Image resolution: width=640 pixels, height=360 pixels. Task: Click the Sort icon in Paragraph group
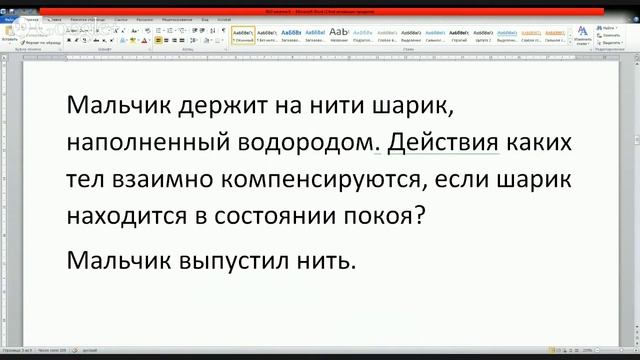213,31
